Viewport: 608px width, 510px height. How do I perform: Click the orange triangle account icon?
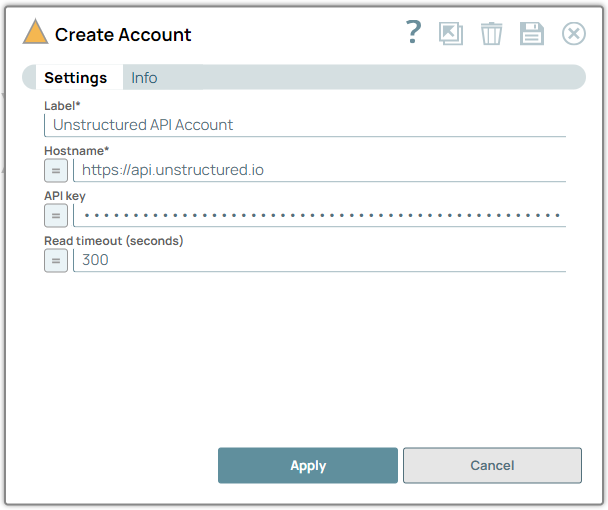(x=35, y=31)
